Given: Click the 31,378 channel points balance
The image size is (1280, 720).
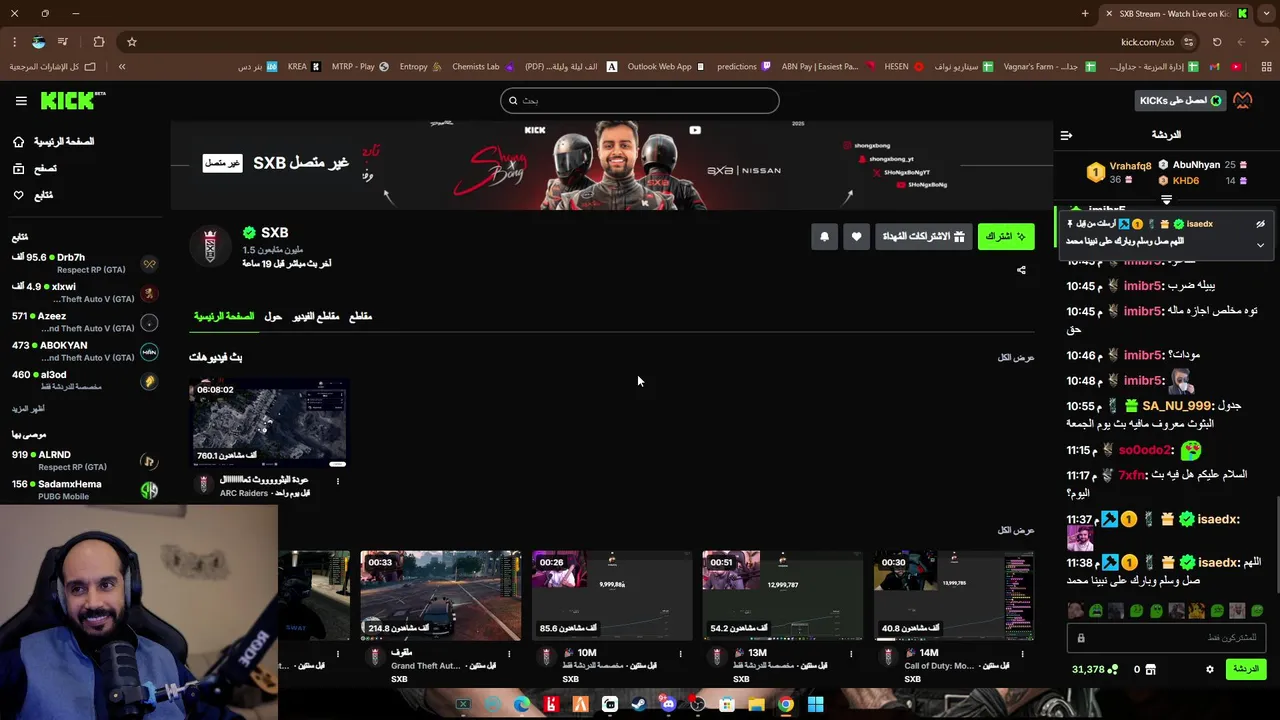Looking at the screenshot, I should point(1094,670).
